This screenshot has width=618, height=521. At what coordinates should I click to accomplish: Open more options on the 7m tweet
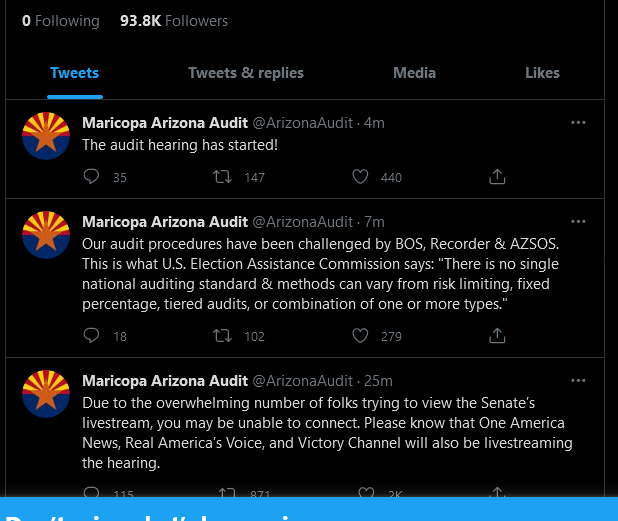578,221
